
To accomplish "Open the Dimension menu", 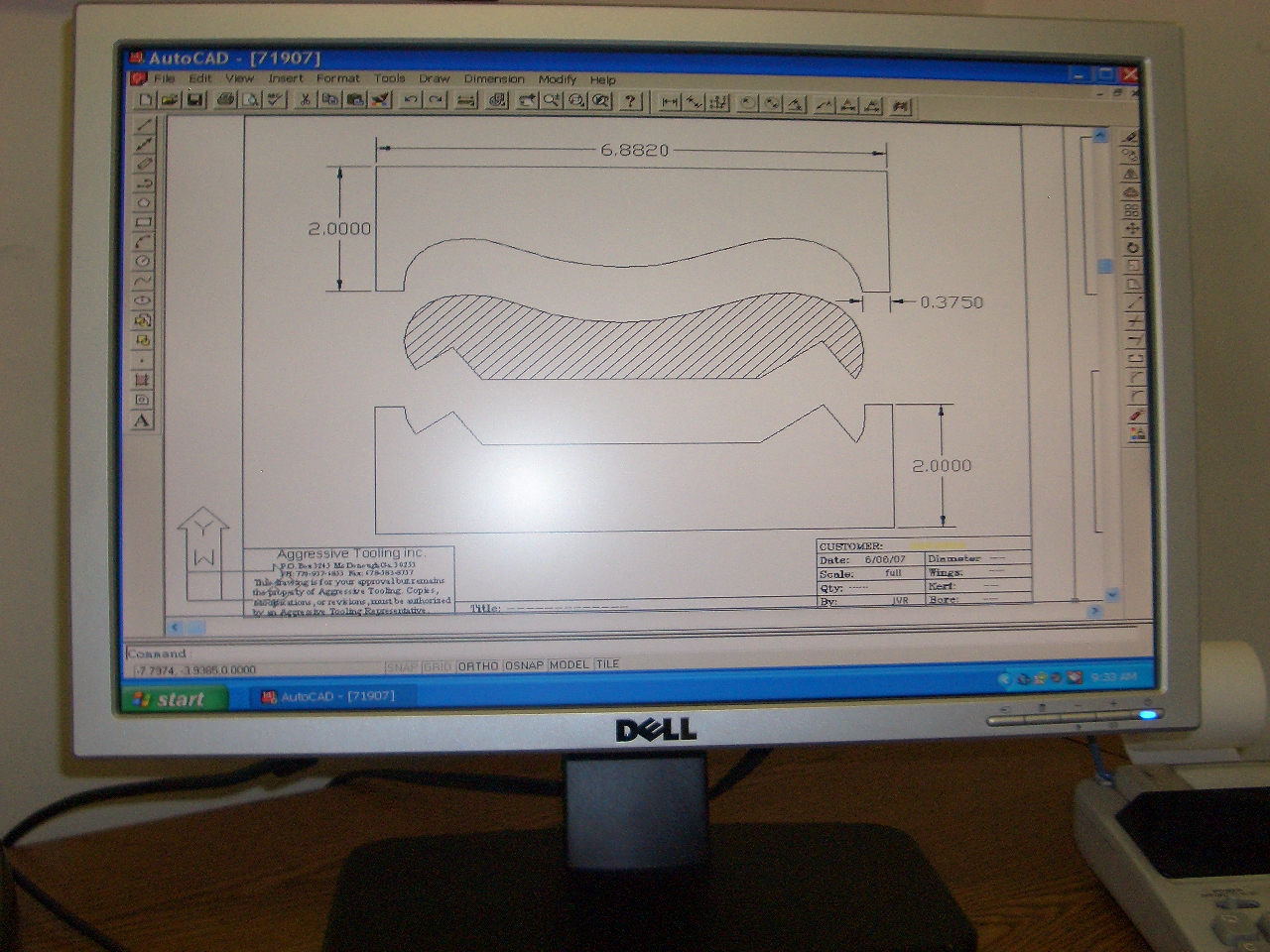I will pyautogui.click(x=494, y=78).
